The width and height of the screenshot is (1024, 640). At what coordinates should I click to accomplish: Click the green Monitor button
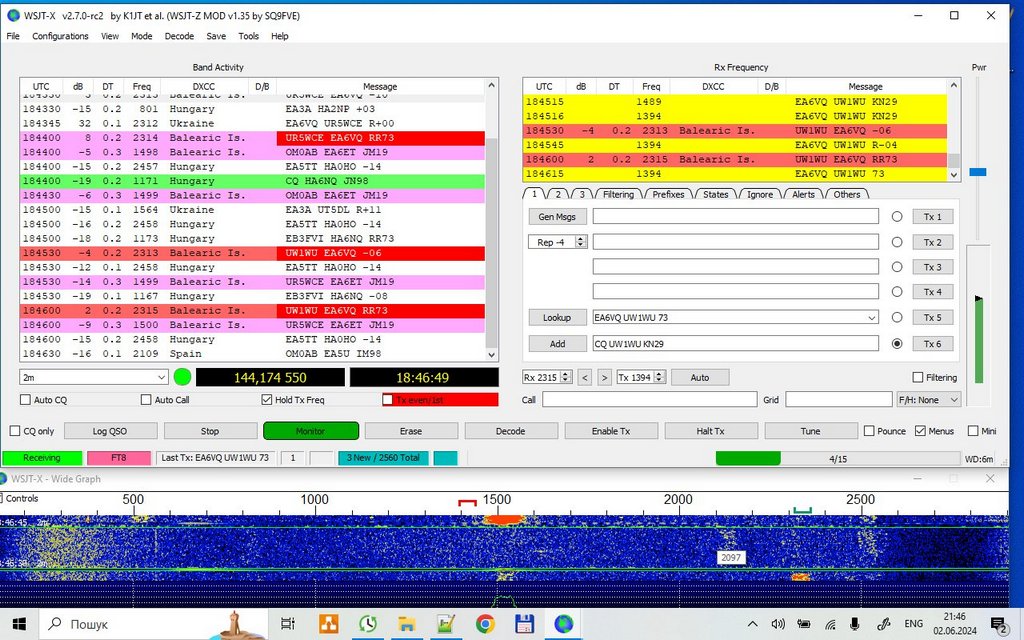click(x=311, y=431)
